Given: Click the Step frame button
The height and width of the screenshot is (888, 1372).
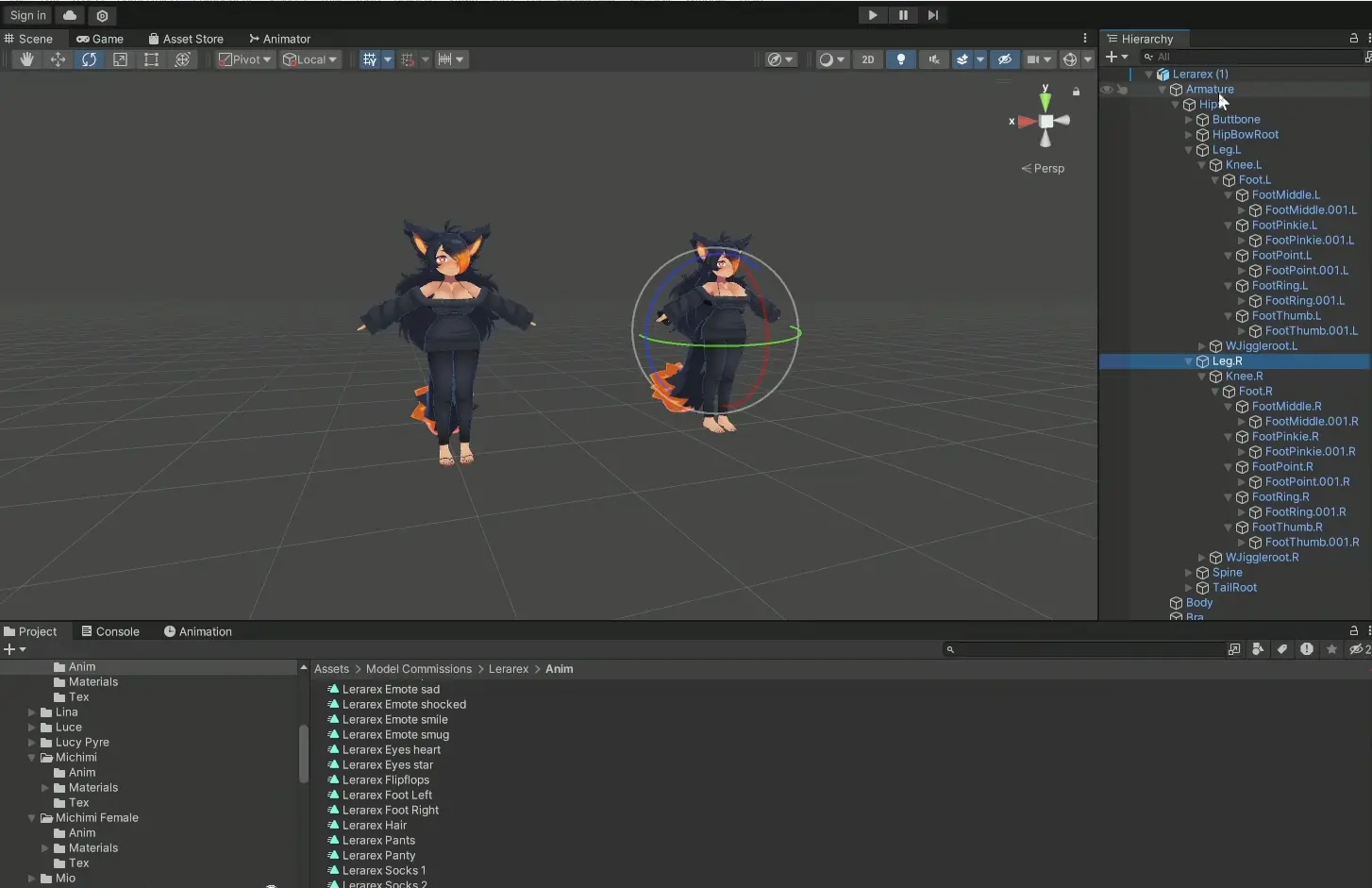Looking at the screenshot, I should (933, 15).
